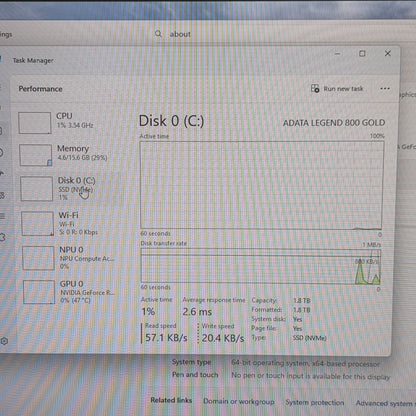Open the three-dot more options menu

point(385,89)
